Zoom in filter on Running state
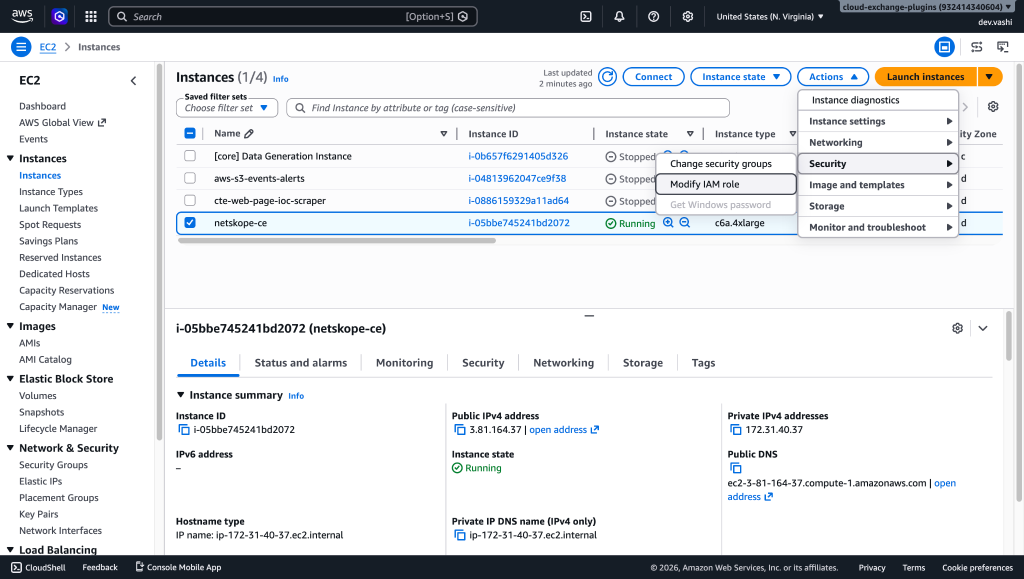Image resolution: width=1024 pixels, height=579 pixels. pyautogui.click(x=668, y=223)
